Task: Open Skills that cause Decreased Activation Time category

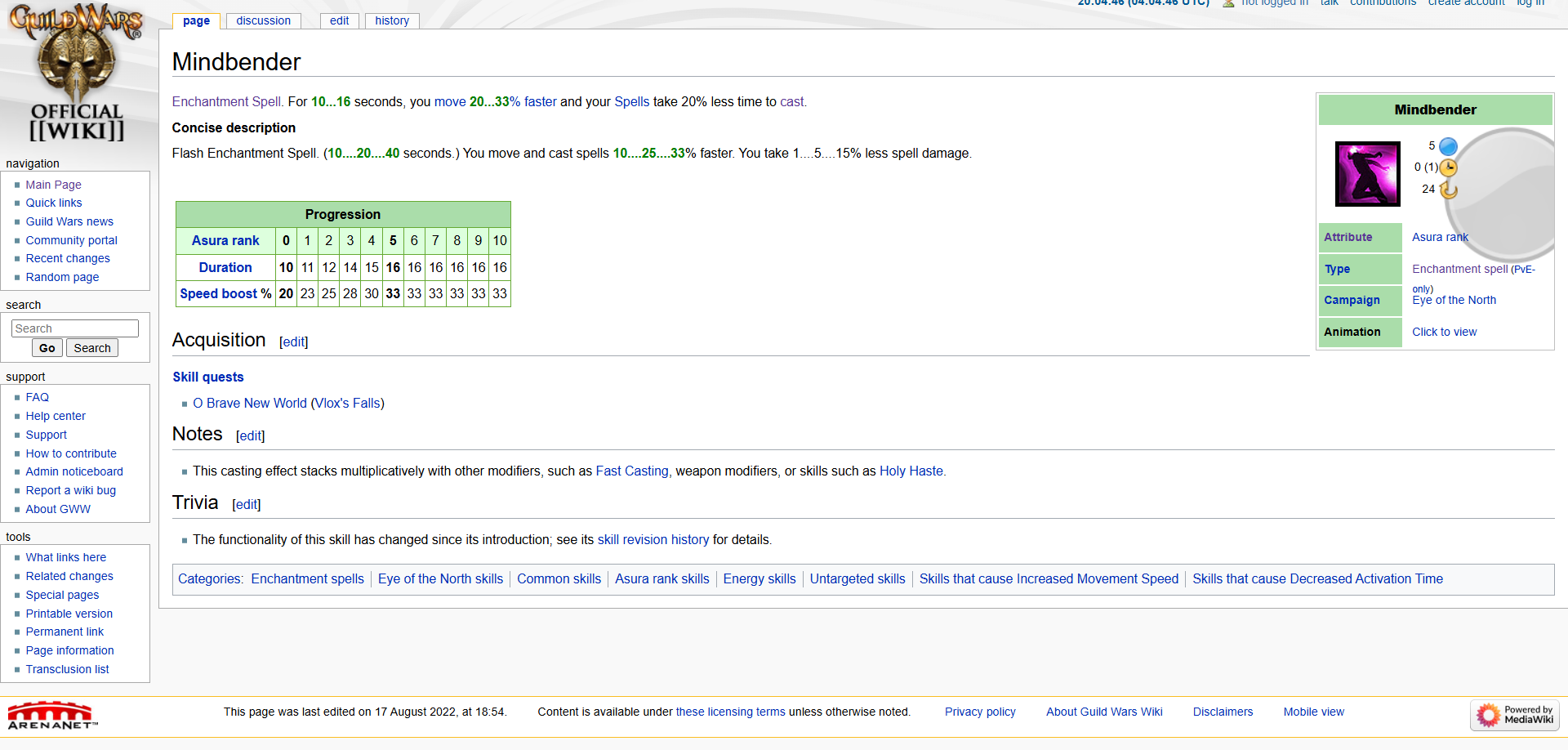Action: pyautogui.click(x=1317, y=578)
